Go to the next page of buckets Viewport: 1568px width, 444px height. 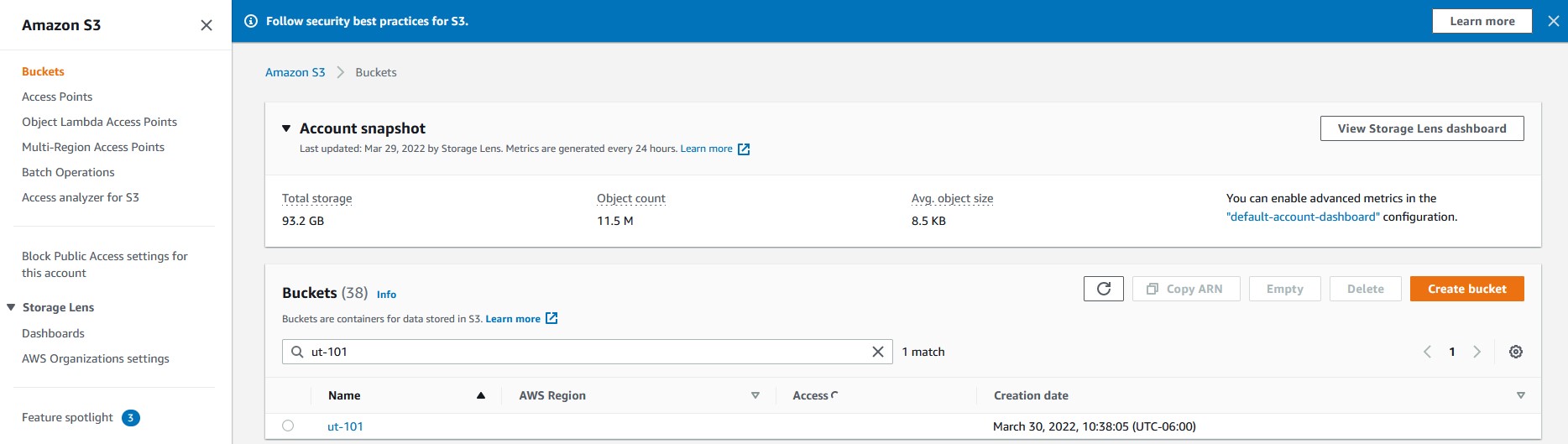coord(1477,352)
